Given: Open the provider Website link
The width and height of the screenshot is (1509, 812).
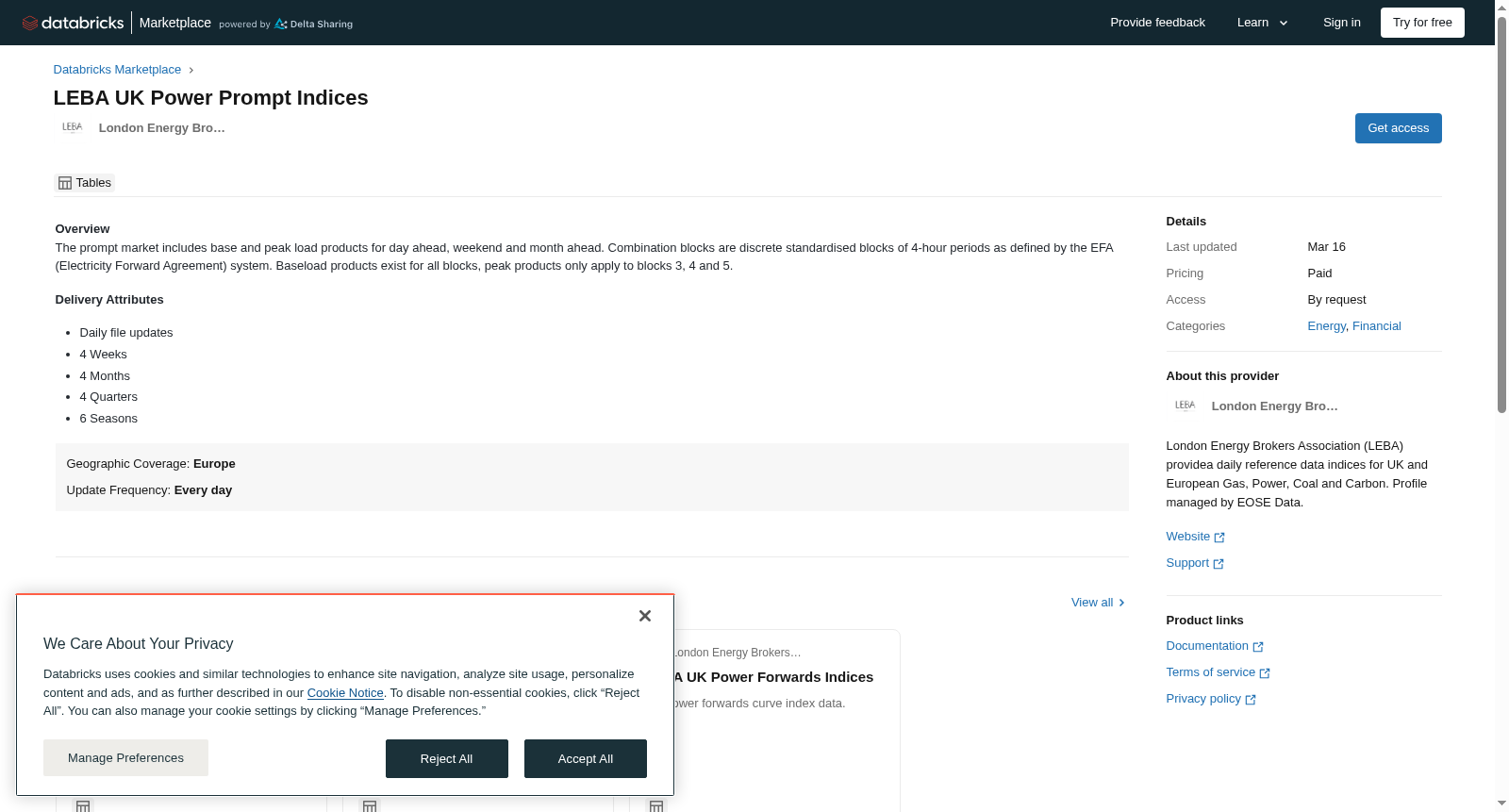Looking at the screenshot, I should (x=1195, y=537).
